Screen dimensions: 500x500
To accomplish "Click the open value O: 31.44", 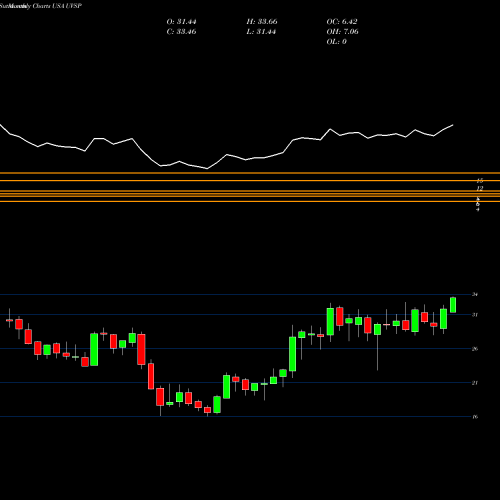I will 181,22.
